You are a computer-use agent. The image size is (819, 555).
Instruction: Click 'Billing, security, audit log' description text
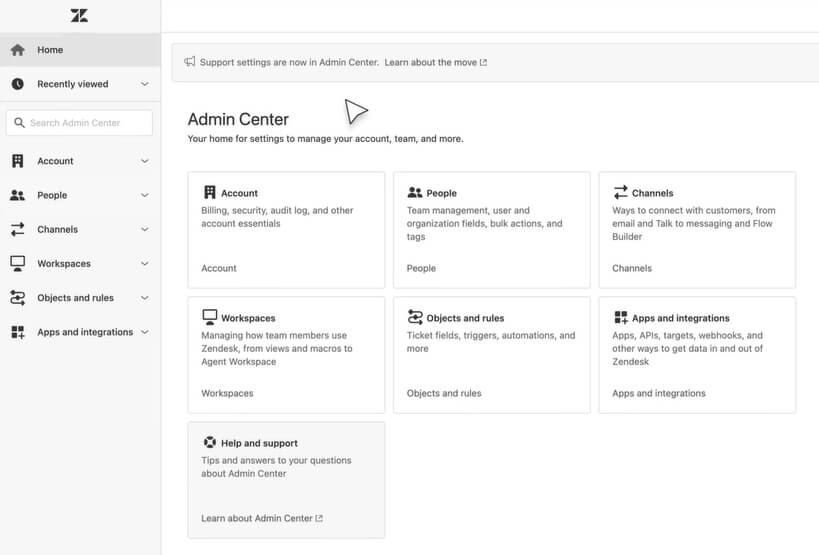pos(277,217)
